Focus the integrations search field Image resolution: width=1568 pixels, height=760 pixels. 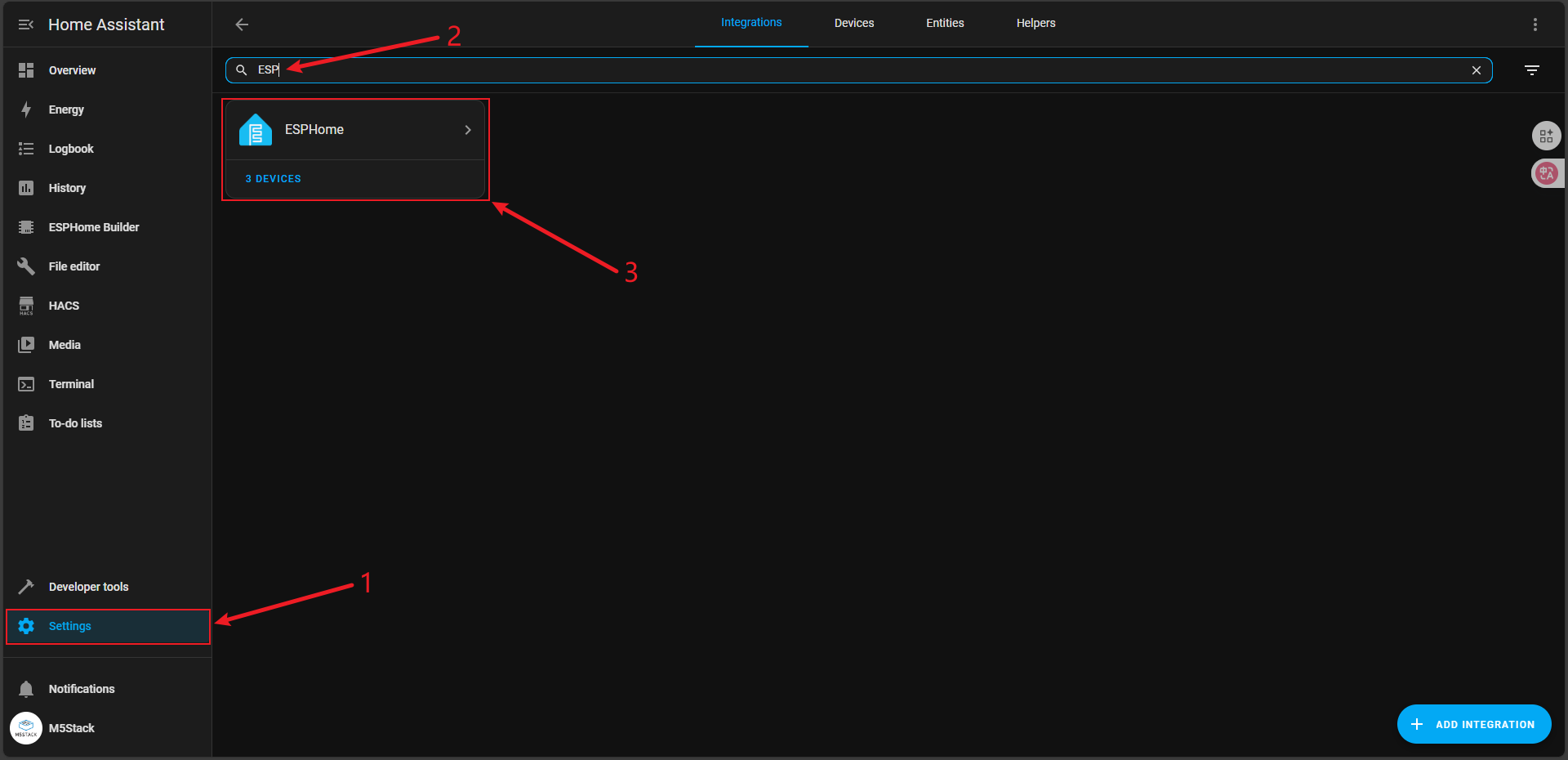pyautogui.click(x=859, y=70)
